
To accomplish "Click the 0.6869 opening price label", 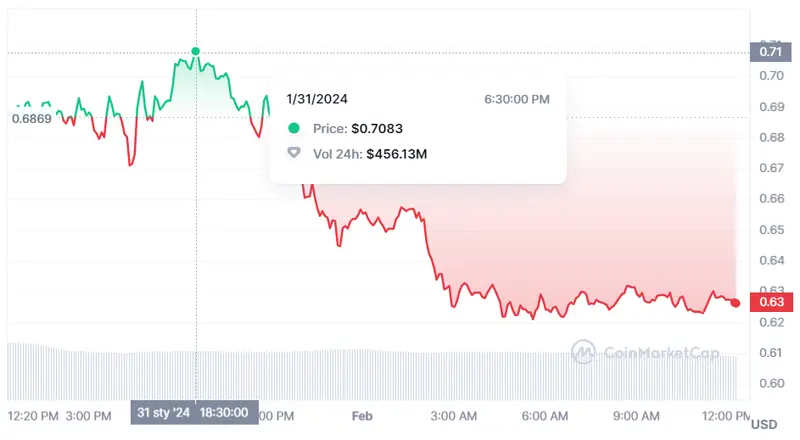I will pos(30,118).
